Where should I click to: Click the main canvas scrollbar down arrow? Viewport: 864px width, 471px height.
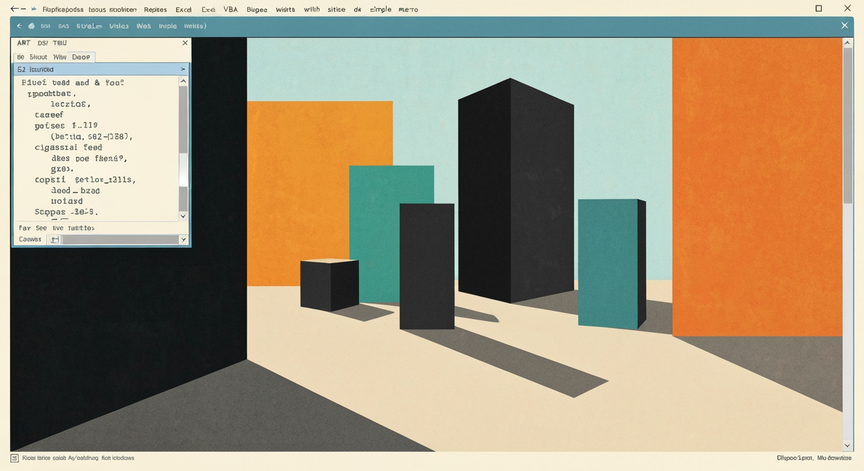click(847, 446)
